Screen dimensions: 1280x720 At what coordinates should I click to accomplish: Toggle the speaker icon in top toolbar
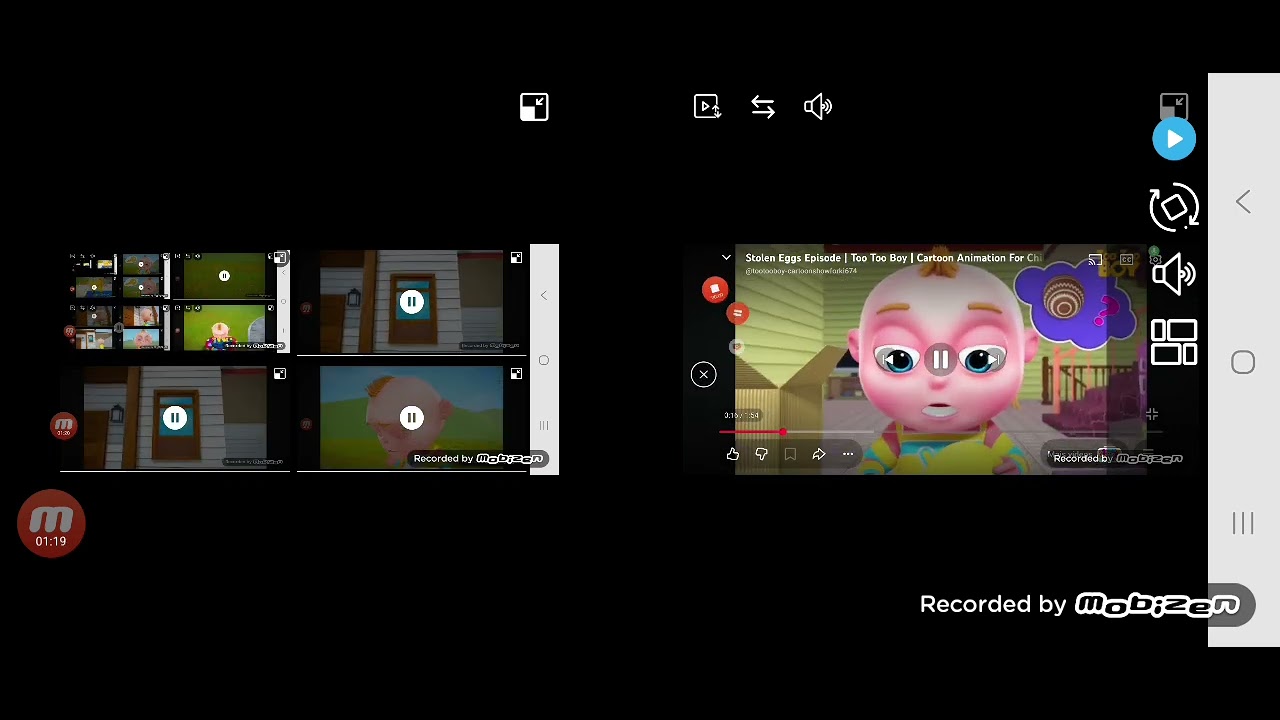[818, 107]
